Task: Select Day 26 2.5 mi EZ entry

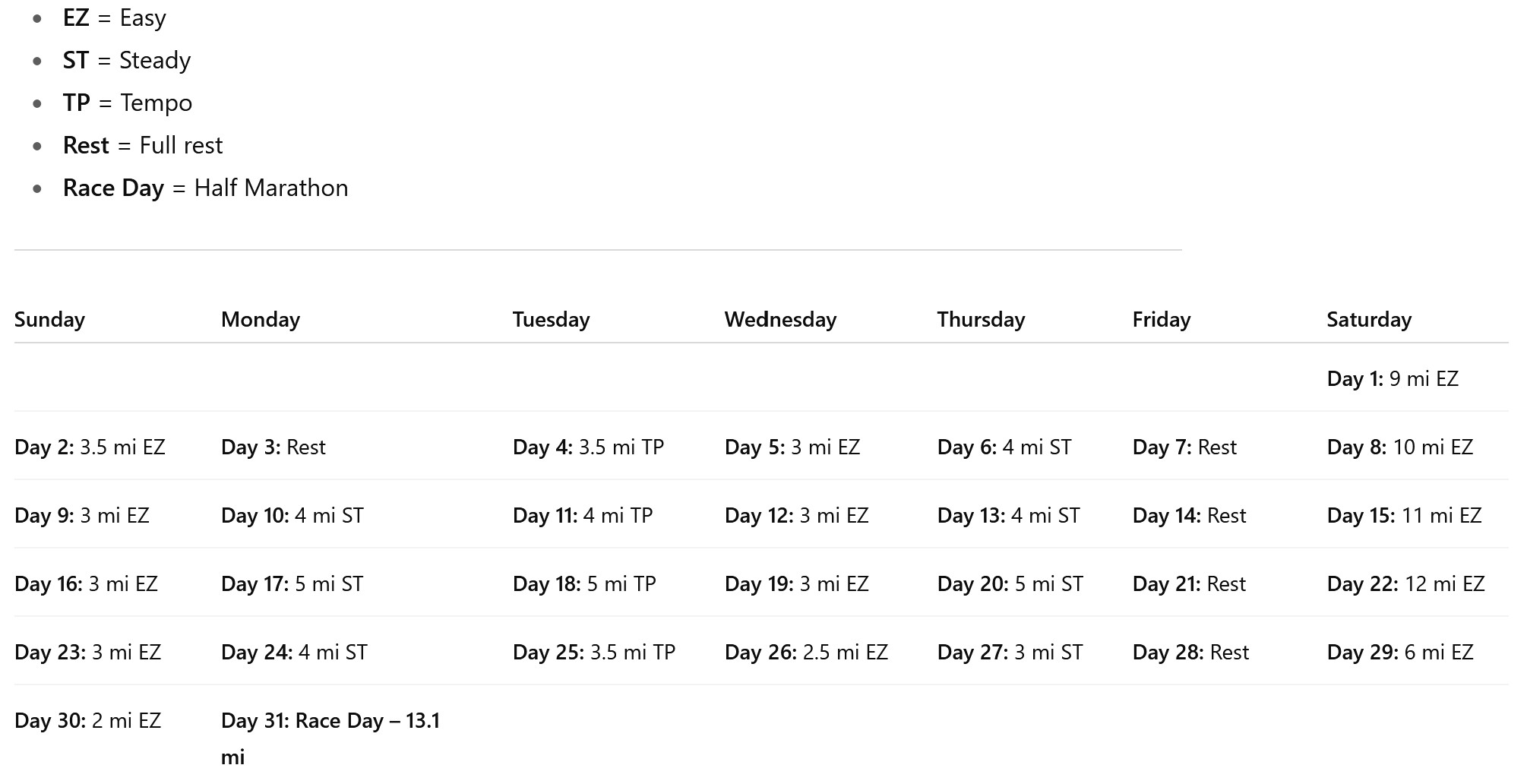Action: click(805, 653)
